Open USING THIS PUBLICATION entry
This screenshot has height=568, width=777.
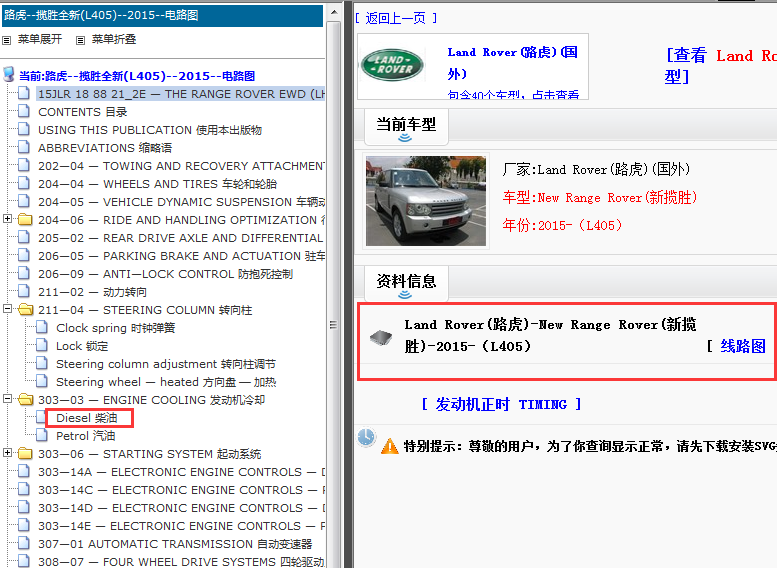(150, 130)
